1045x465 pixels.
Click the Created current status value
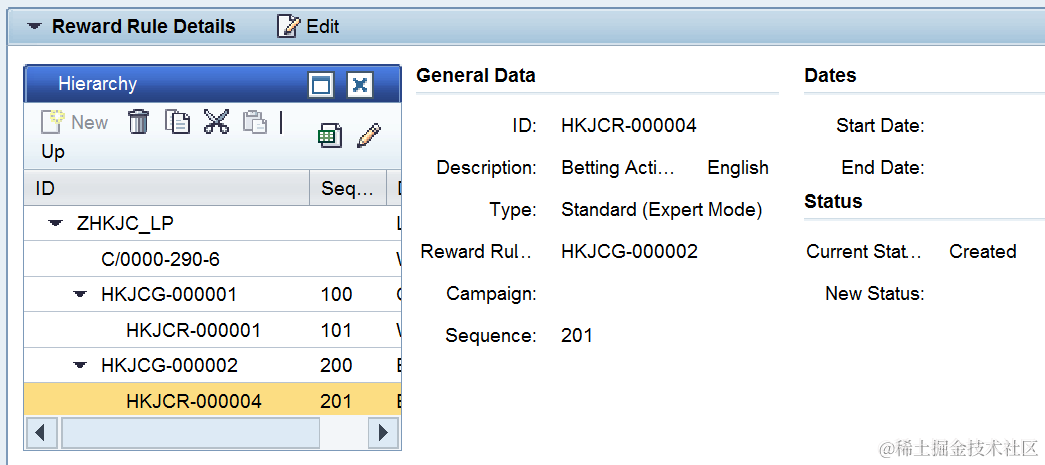click(982, 252)
